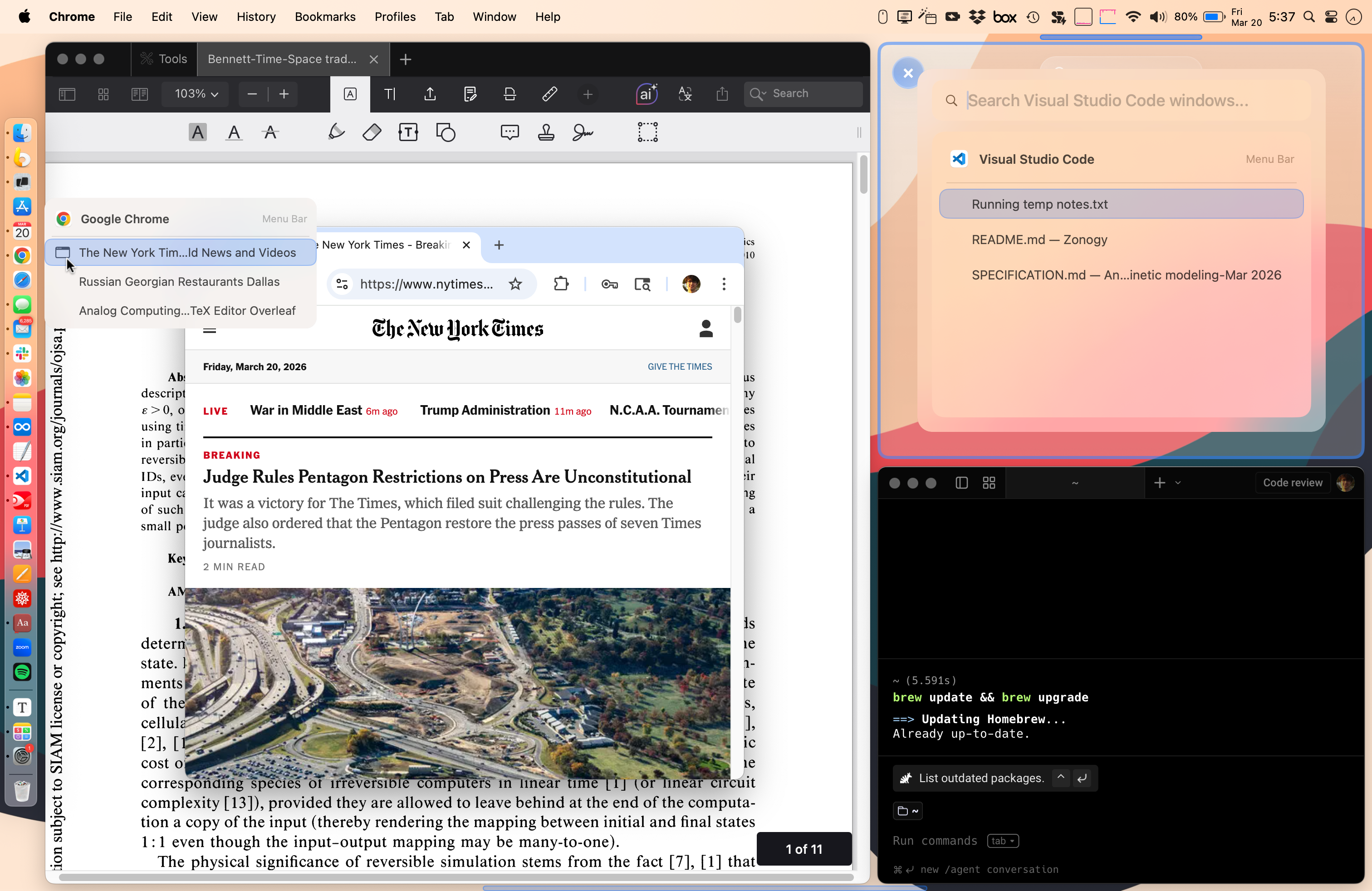Open the Bookmarks menu

click(x=324, y=17)
